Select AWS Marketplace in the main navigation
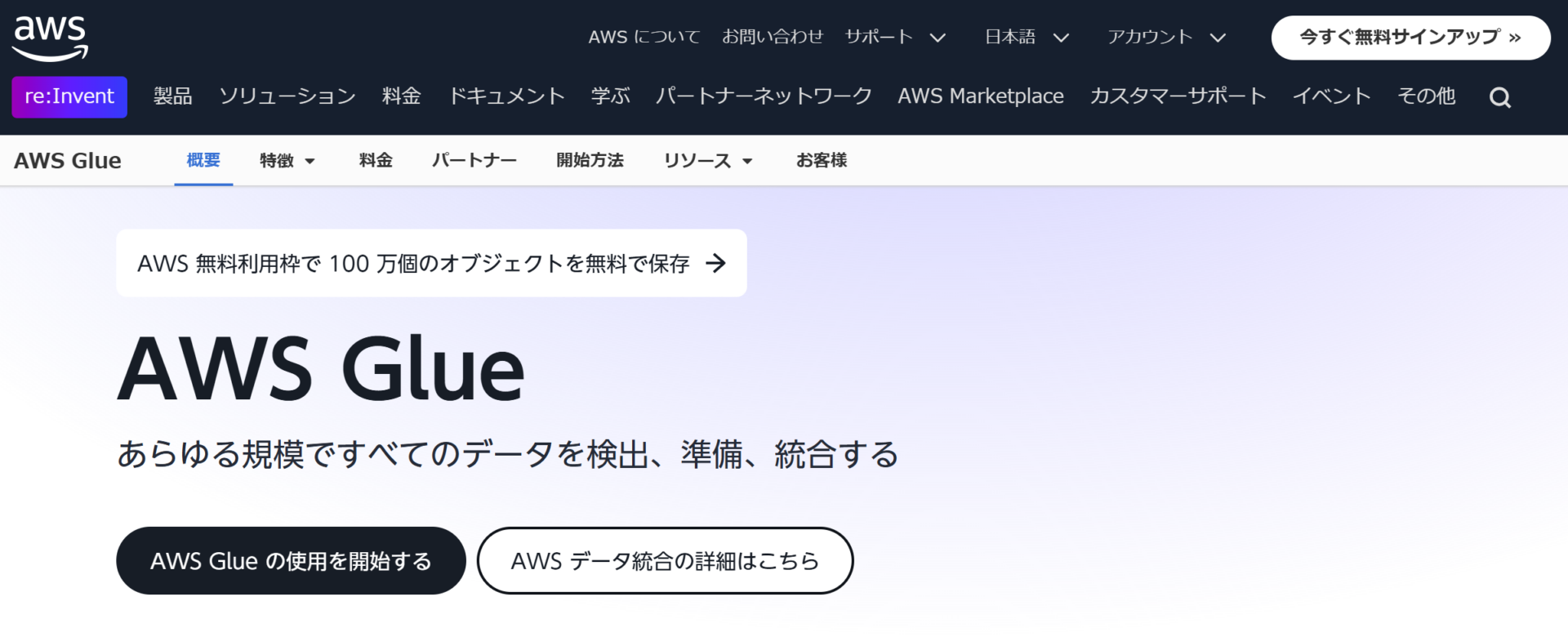This screenshot has height=637, width=1568. [980, 96]
